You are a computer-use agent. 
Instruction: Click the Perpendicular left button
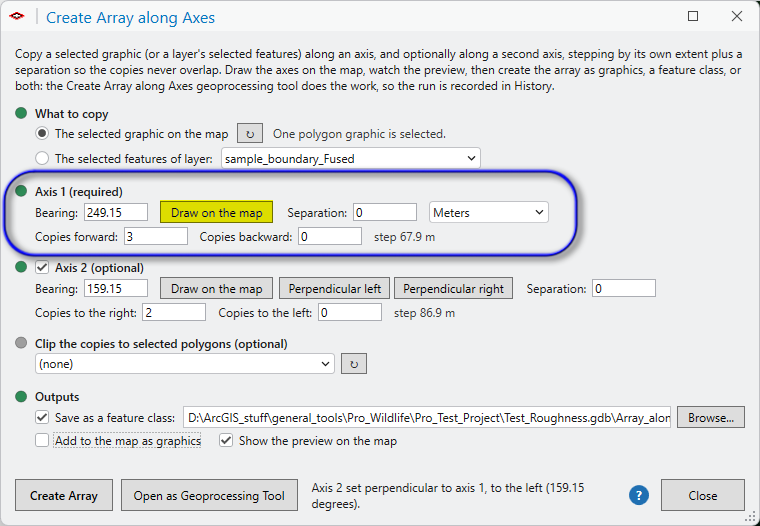[x=334, y=288]
